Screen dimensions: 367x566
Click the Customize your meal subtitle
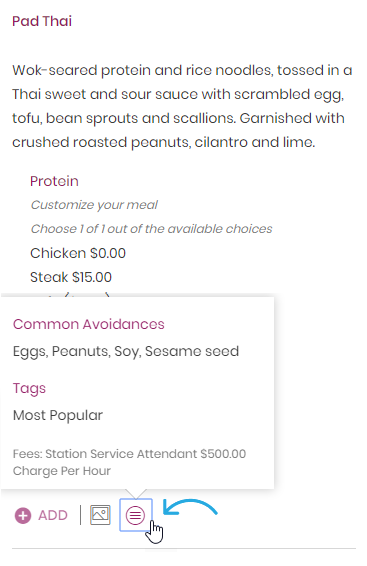(94, 205)
